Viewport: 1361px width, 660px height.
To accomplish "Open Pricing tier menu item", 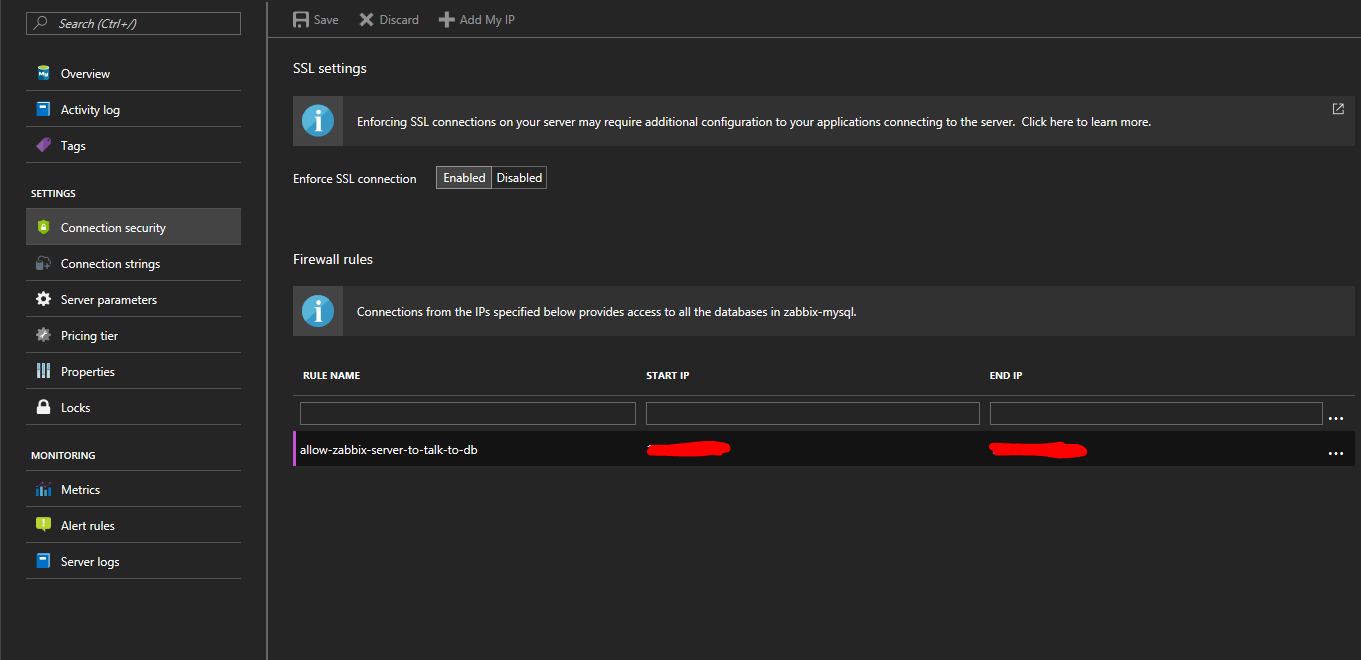I will [x=133, y=335].
